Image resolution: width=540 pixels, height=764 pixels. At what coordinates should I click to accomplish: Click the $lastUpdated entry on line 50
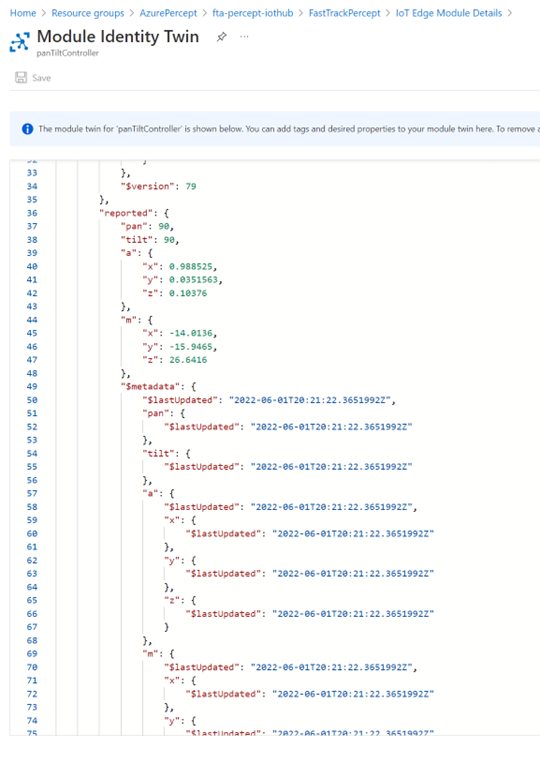click(x=269, y=400)
